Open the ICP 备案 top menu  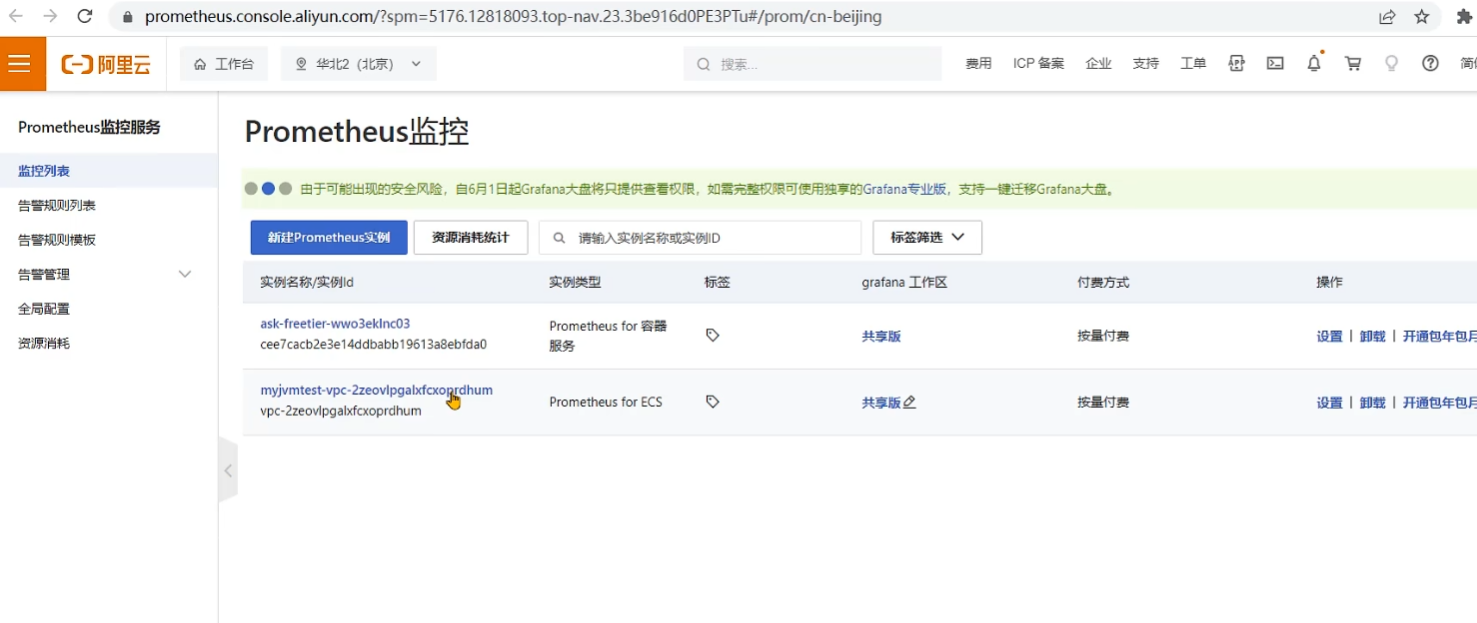pyautogui.click(x=1038, y=63)
